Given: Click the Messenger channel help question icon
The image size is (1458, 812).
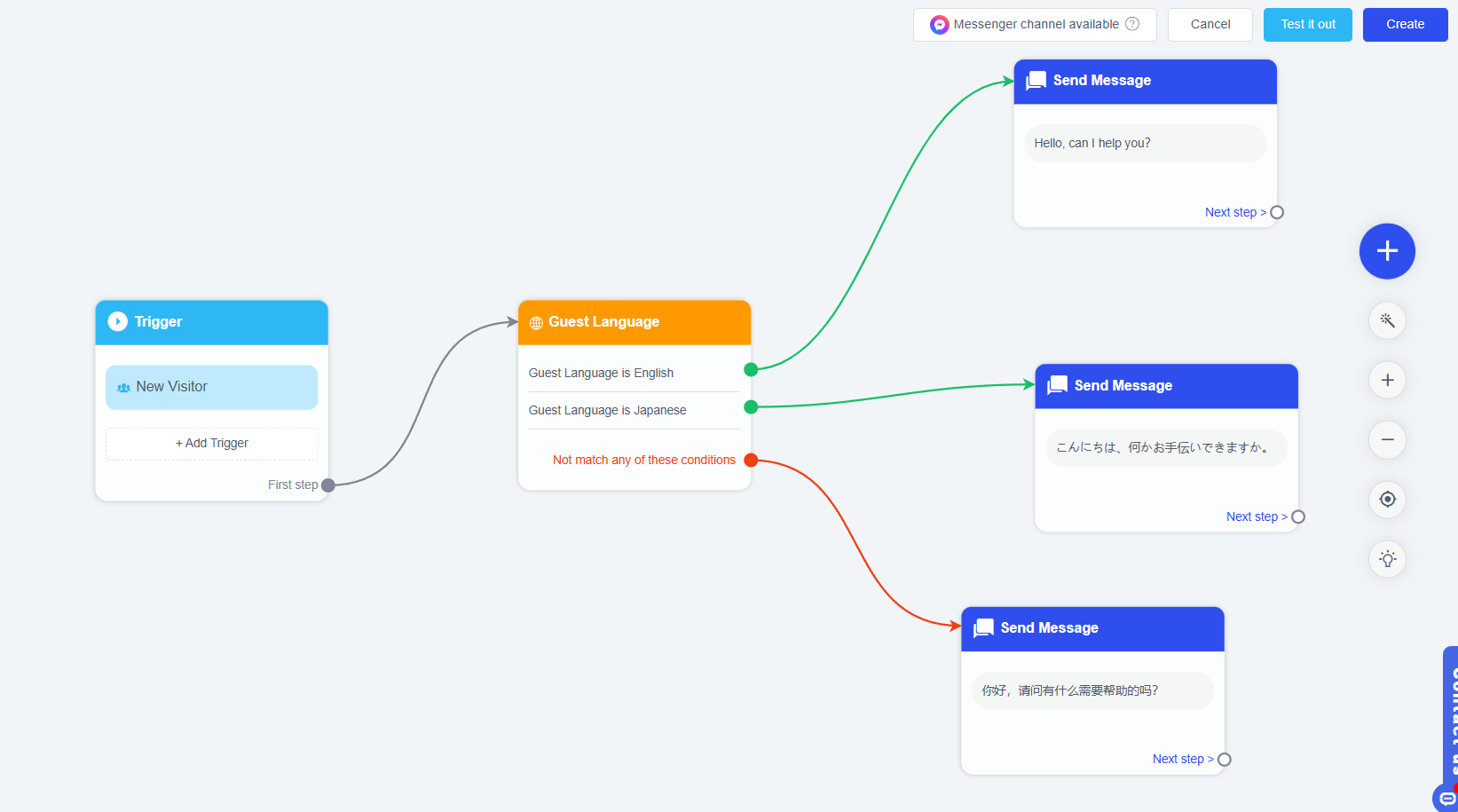Looking at the screenshot, I should tap(1132, 24).
